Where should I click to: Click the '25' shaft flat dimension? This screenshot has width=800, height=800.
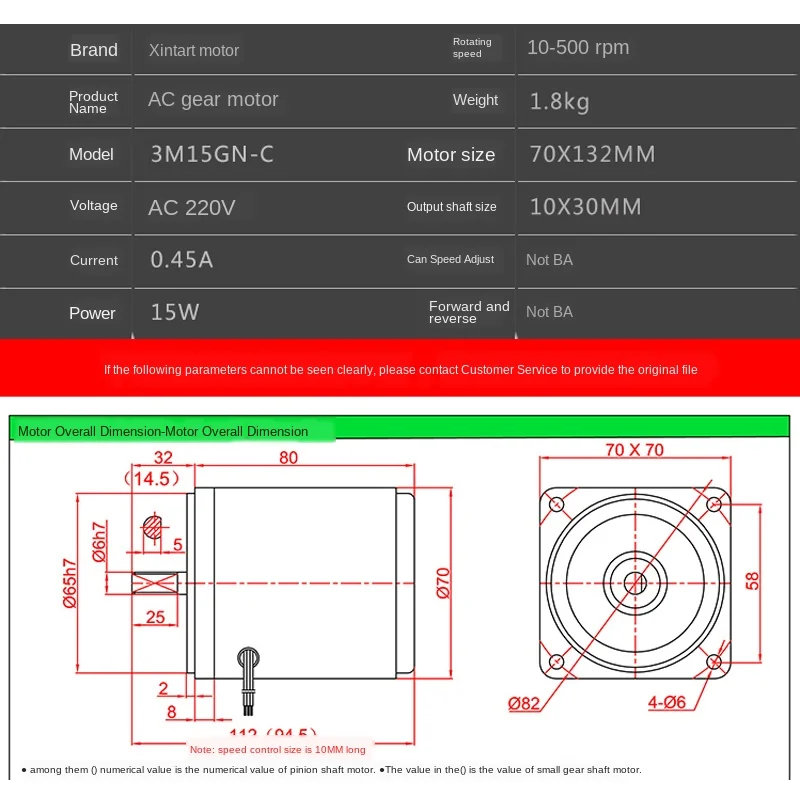point(156,617)
